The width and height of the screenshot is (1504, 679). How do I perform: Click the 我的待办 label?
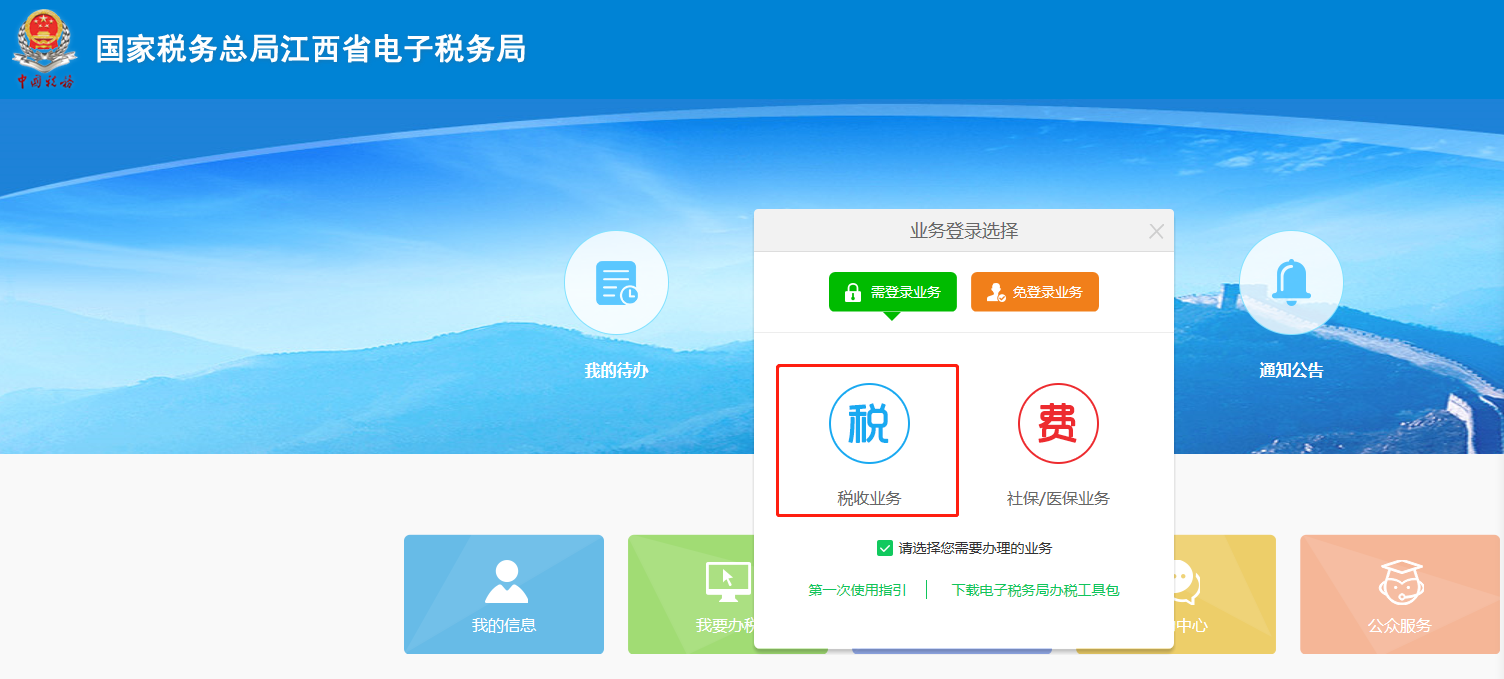[x=616, y=370]
